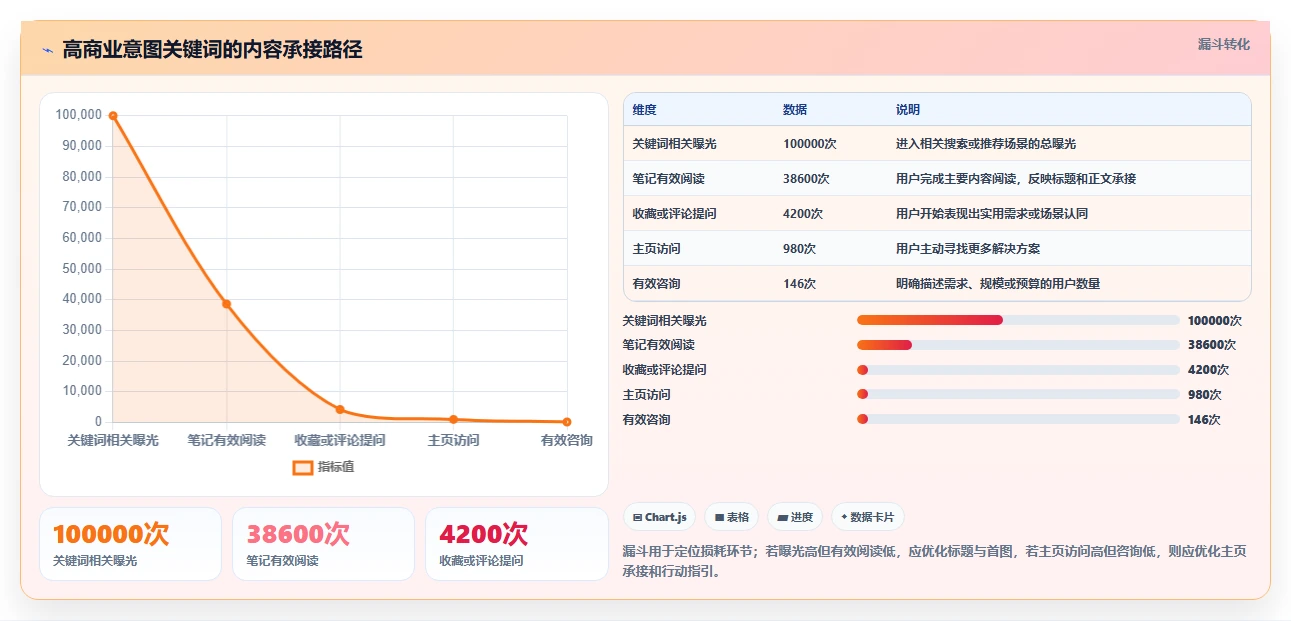1291x621 pixels.
Task: Click the 38600次 data card
Action: point(323,544)
